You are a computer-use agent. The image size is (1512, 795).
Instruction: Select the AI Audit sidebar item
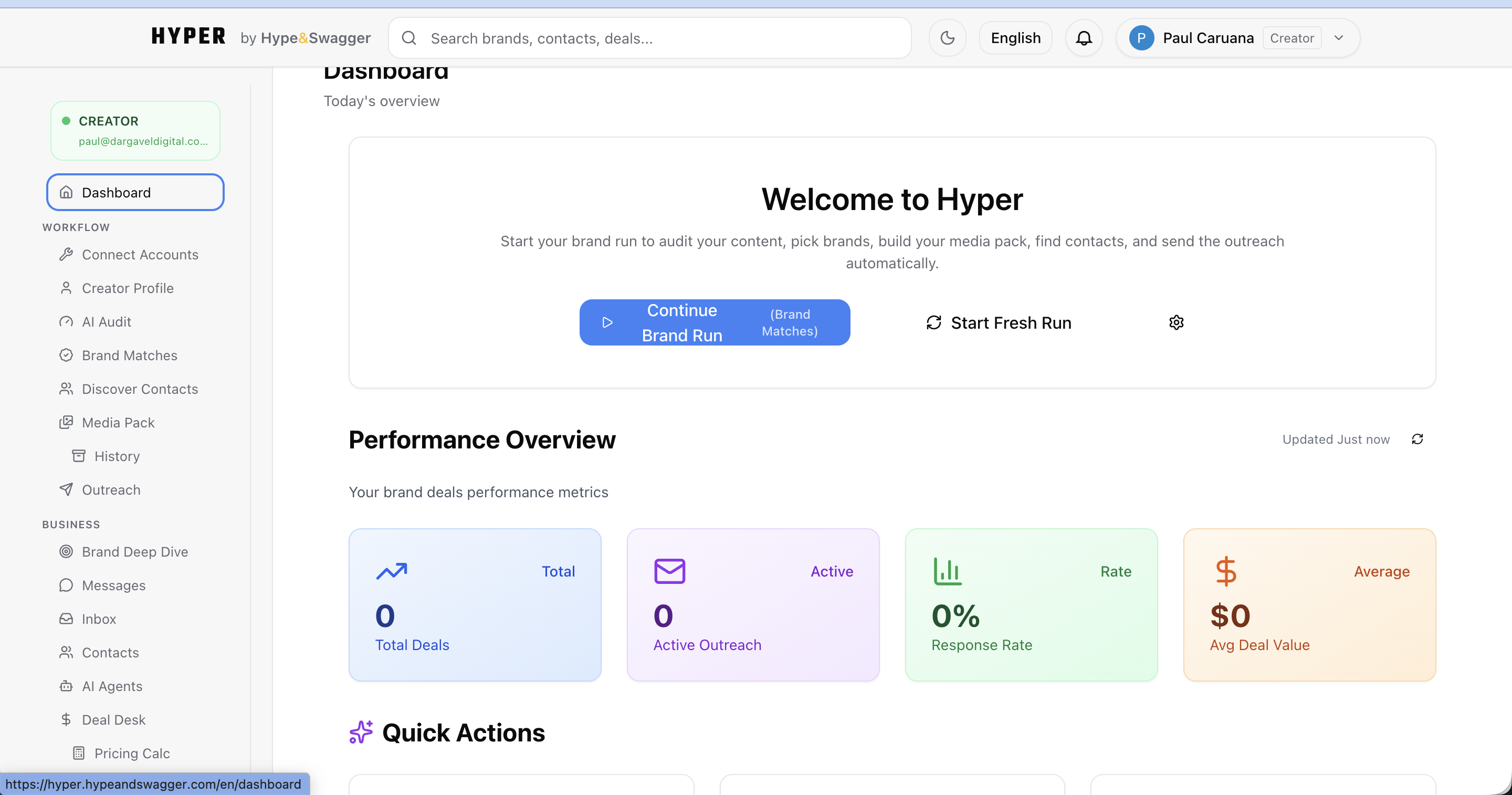(106, 322)
